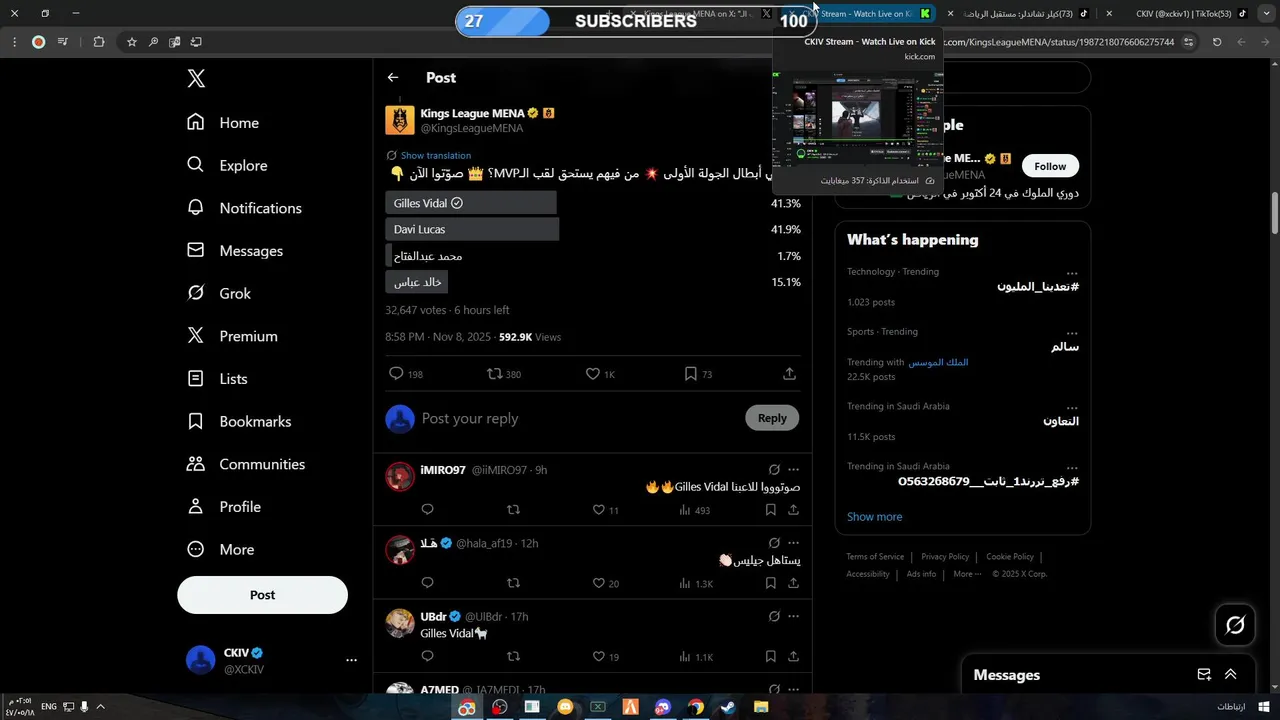The width and height of the screenshot is (1280, 720).
Task: Open Terms of Service link
Action: coord(875,557)
